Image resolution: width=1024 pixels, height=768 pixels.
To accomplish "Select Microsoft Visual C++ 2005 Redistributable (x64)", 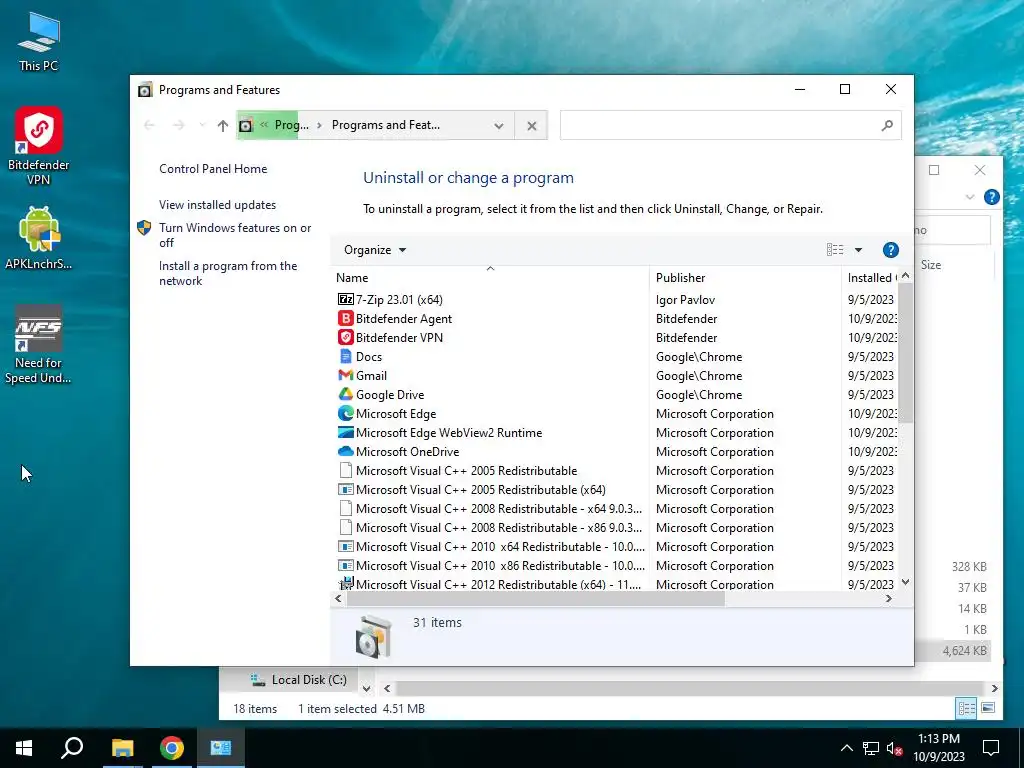I will tap(481, 490).
